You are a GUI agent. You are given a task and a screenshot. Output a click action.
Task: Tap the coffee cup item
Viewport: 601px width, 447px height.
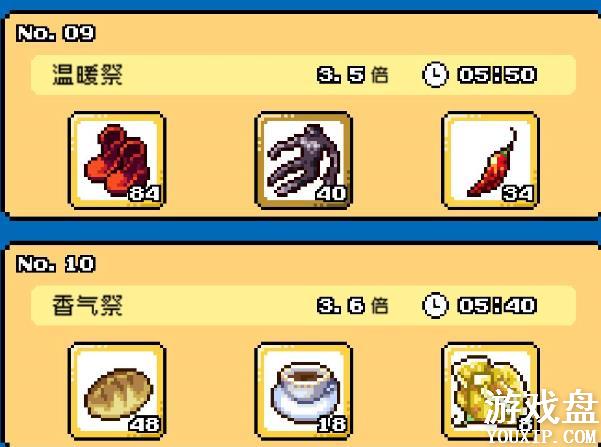pyautogui.click(x=304, y=391)
